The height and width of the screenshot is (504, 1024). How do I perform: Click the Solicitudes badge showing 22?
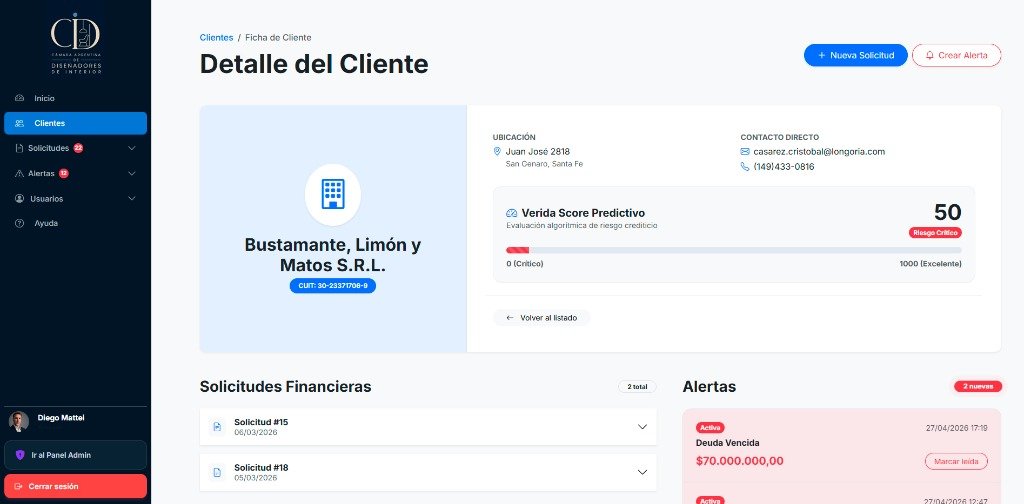tap(78, 148)
